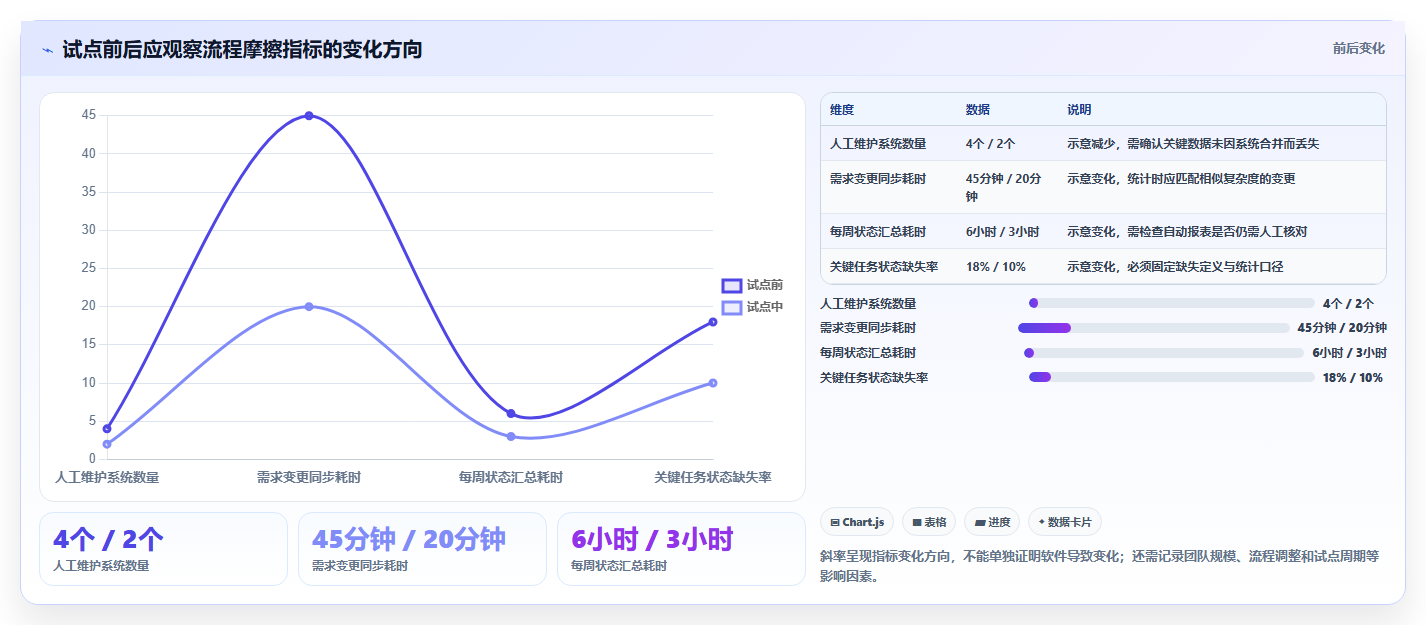Click the 试点前 point at 6 for 每周状态汇总耗时

click(x=511, y=413)
